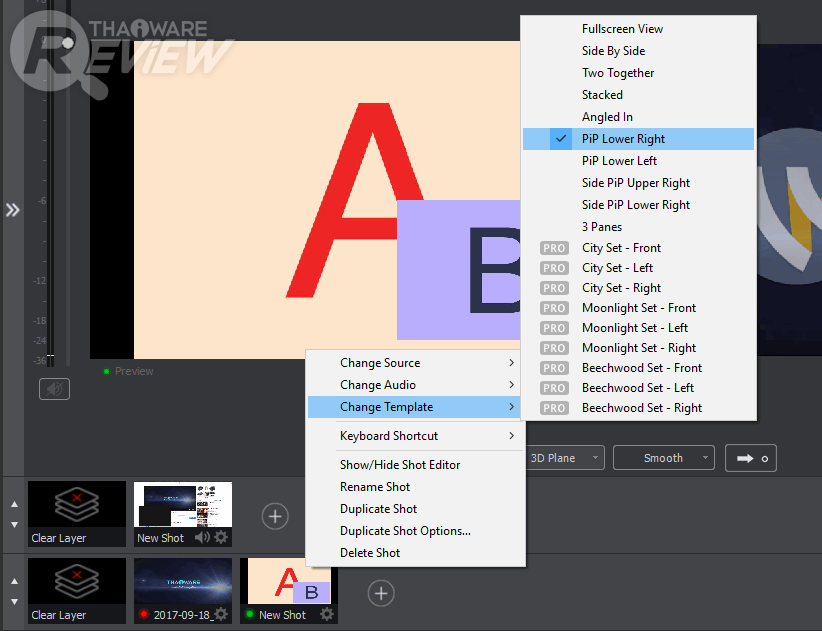Image resolution: width=822 pixels, height=631 pixels.
Task: Add a new shot to the lower layer
Action: click(x=380, y=593)
